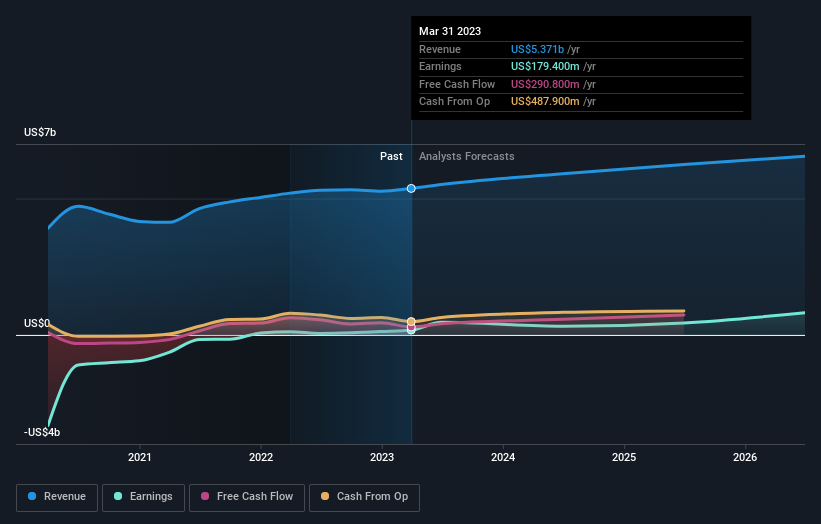821x524 pixels.
Task: Click the 2024 x-axis label
Action: click(x=503, y=457)
